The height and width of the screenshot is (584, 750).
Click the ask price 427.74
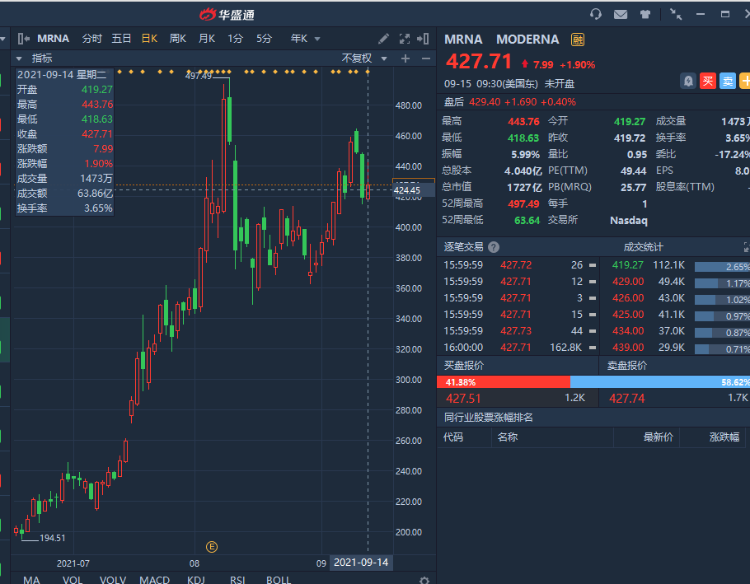[627, 398]
